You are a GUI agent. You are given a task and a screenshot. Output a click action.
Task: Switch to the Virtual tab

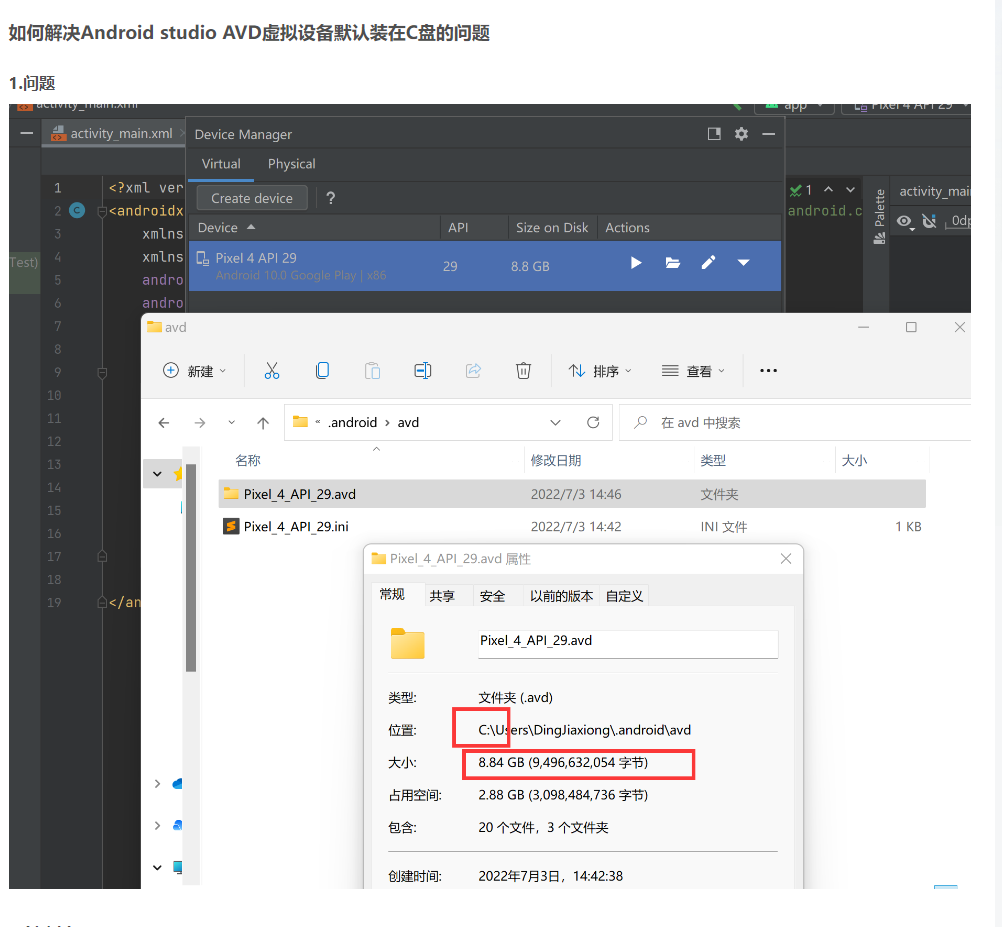221,164
